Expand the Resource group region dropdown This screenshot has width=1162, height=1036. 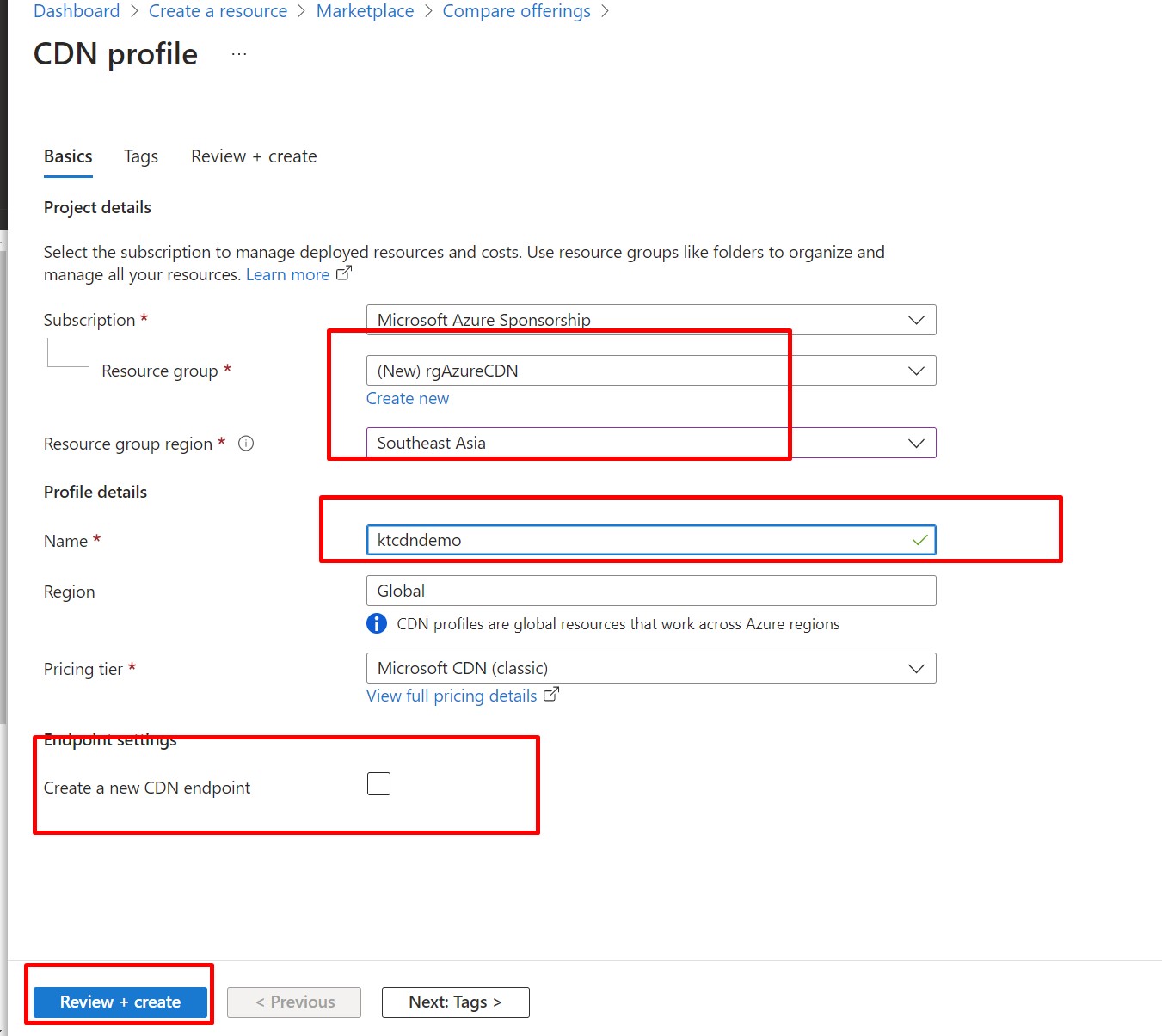click(650, 443)
